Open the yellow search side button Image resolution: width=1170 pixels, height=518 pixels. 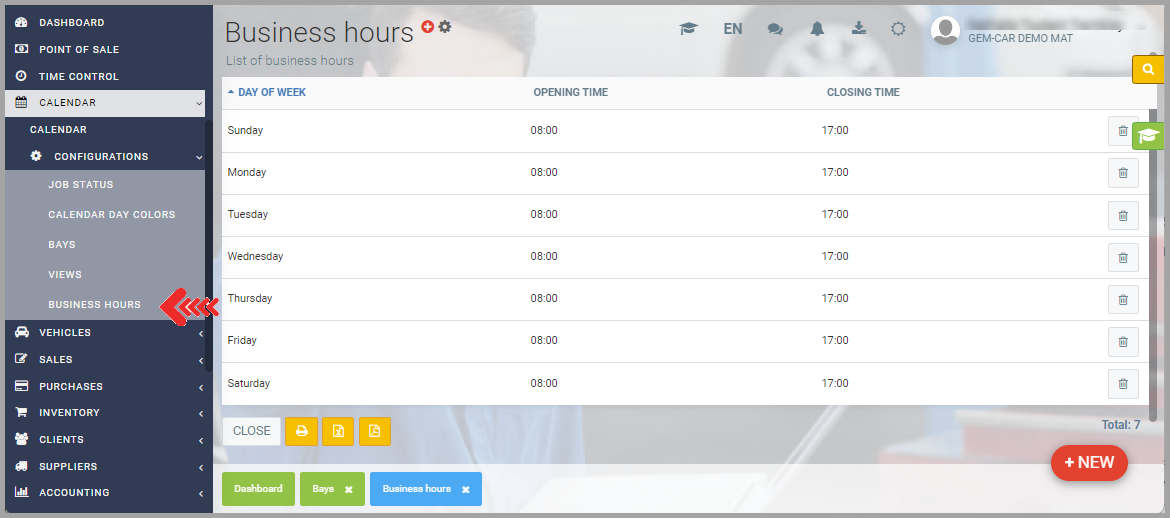[1148, 69]
